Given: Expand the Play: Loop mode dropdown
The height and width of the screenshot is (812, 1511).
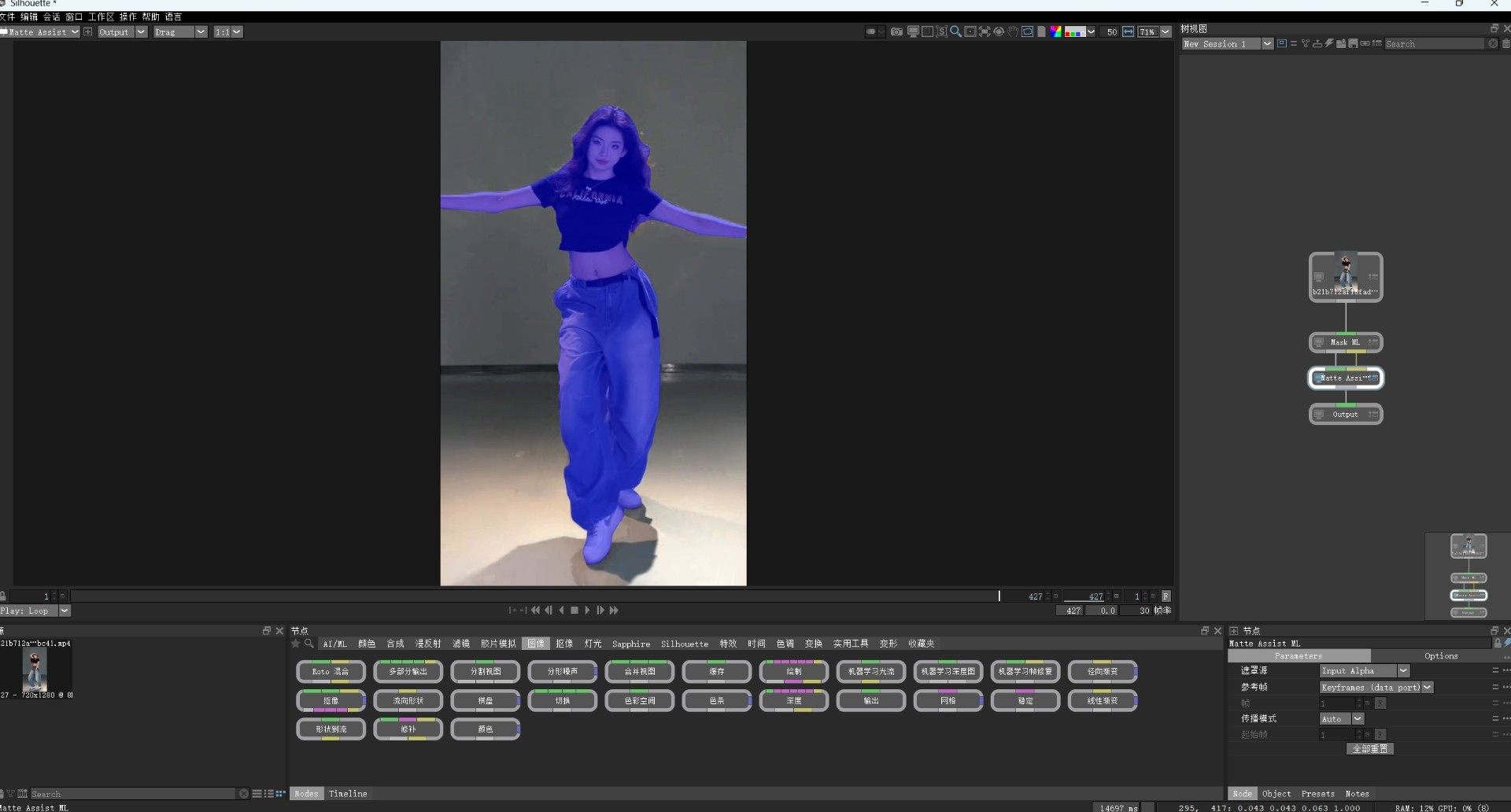Looking at the screenshot, I should pos(65,611).
